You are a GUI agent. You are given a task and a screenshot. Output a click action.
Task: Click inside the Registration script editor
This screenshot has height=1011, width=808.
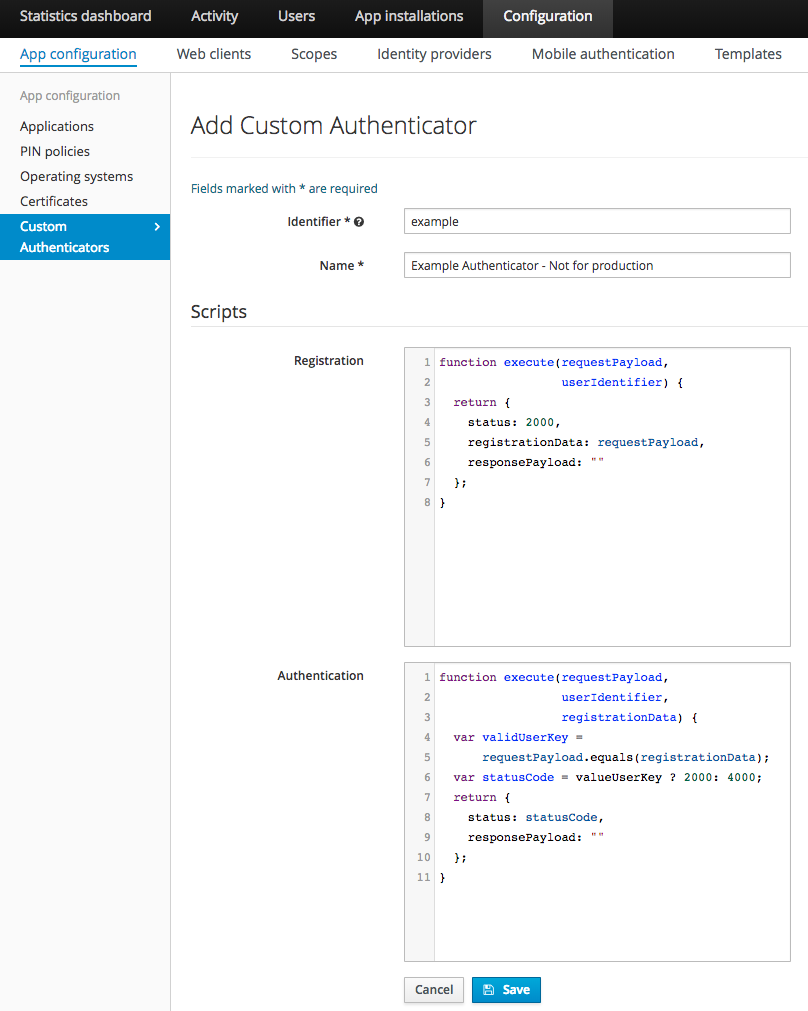pos(597,497)
